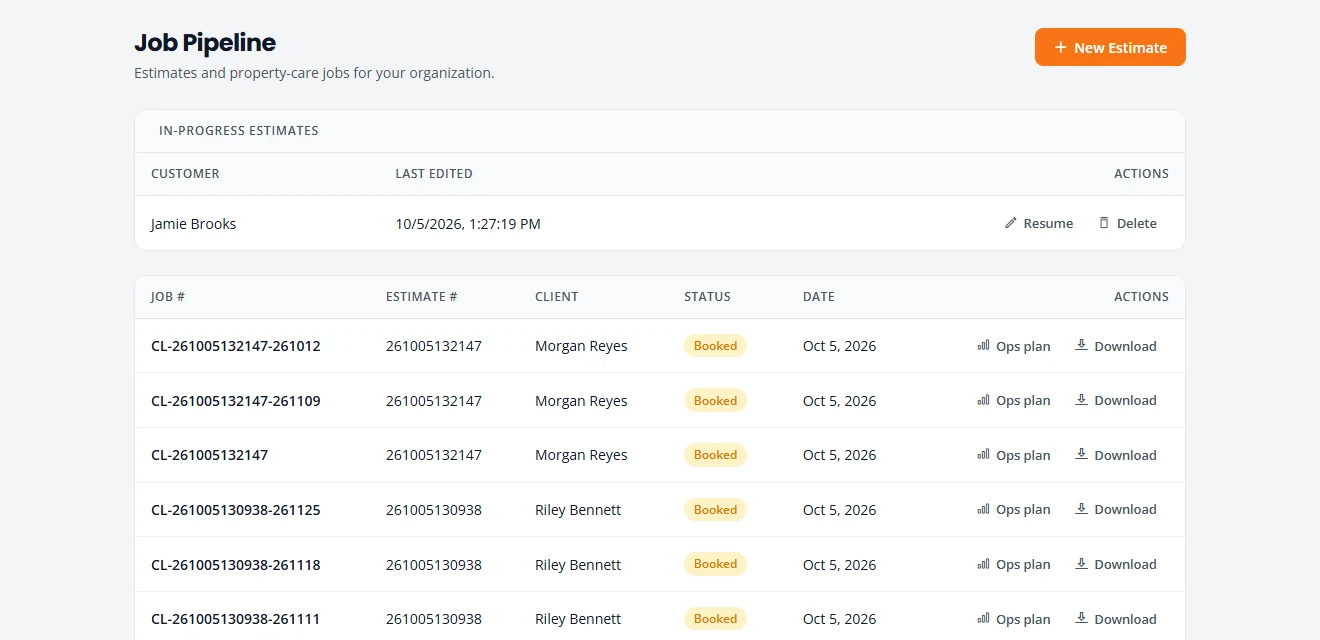
Task: Delete Jamie Brooks estimate
Action: click(x=1127, y=223)
